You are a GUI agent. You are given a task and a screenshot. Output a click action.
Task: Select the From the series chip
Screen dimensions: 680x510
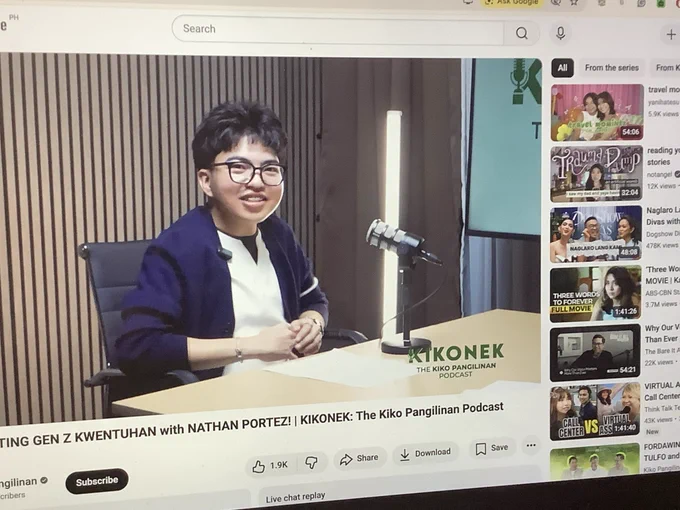point(611,68)
